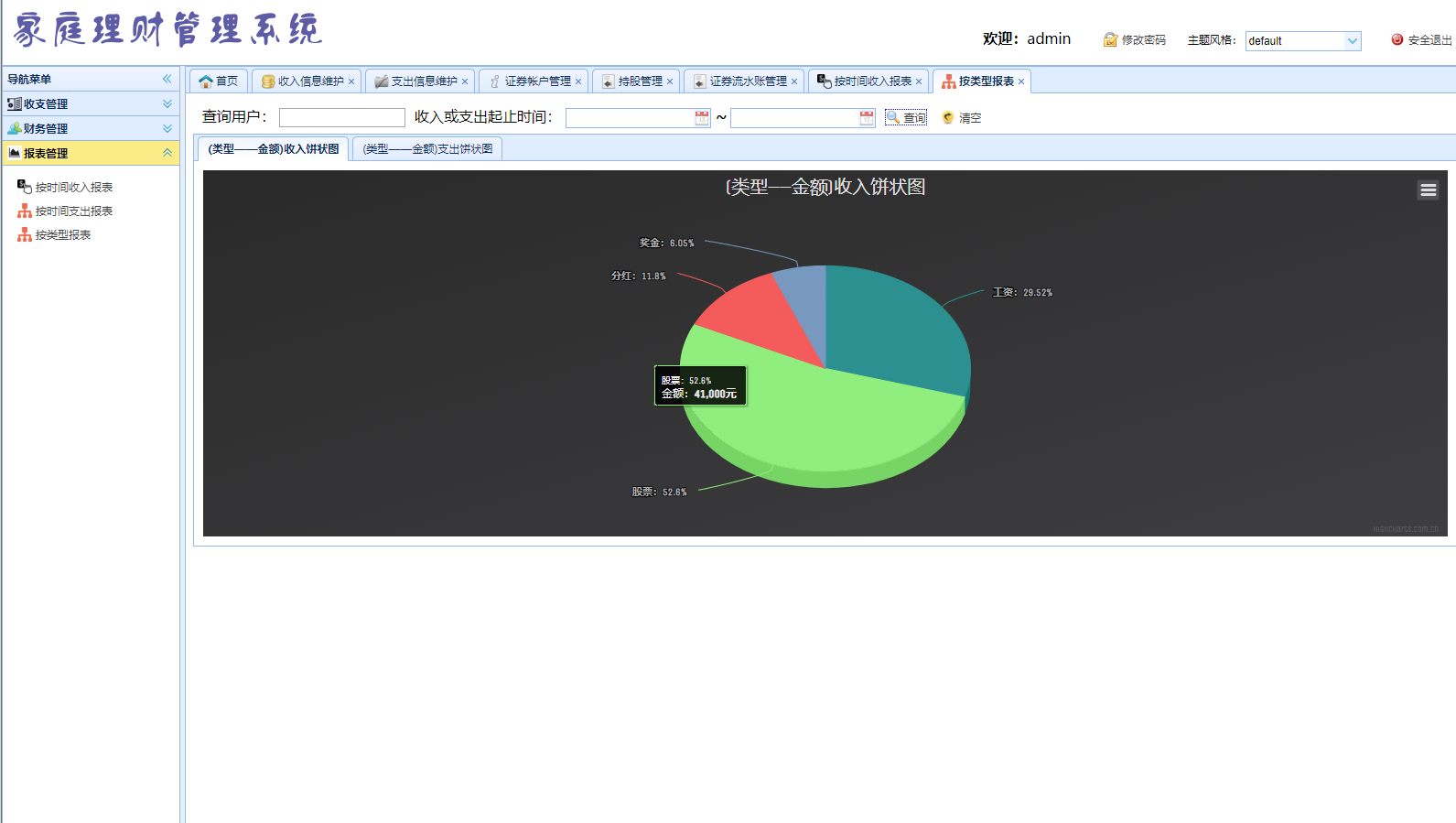Click the 查询 search button
Screen dimensions: 1456x823
pos(906,117)
